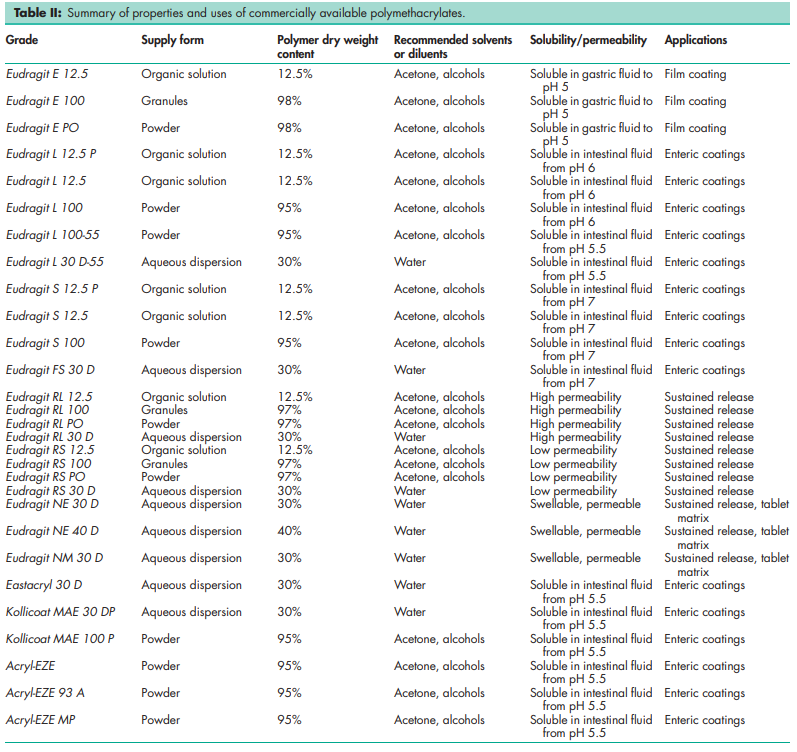Click the 40% polymer dry weight value
This screenshot has width=797, height=752.
[x=290, y=531]
